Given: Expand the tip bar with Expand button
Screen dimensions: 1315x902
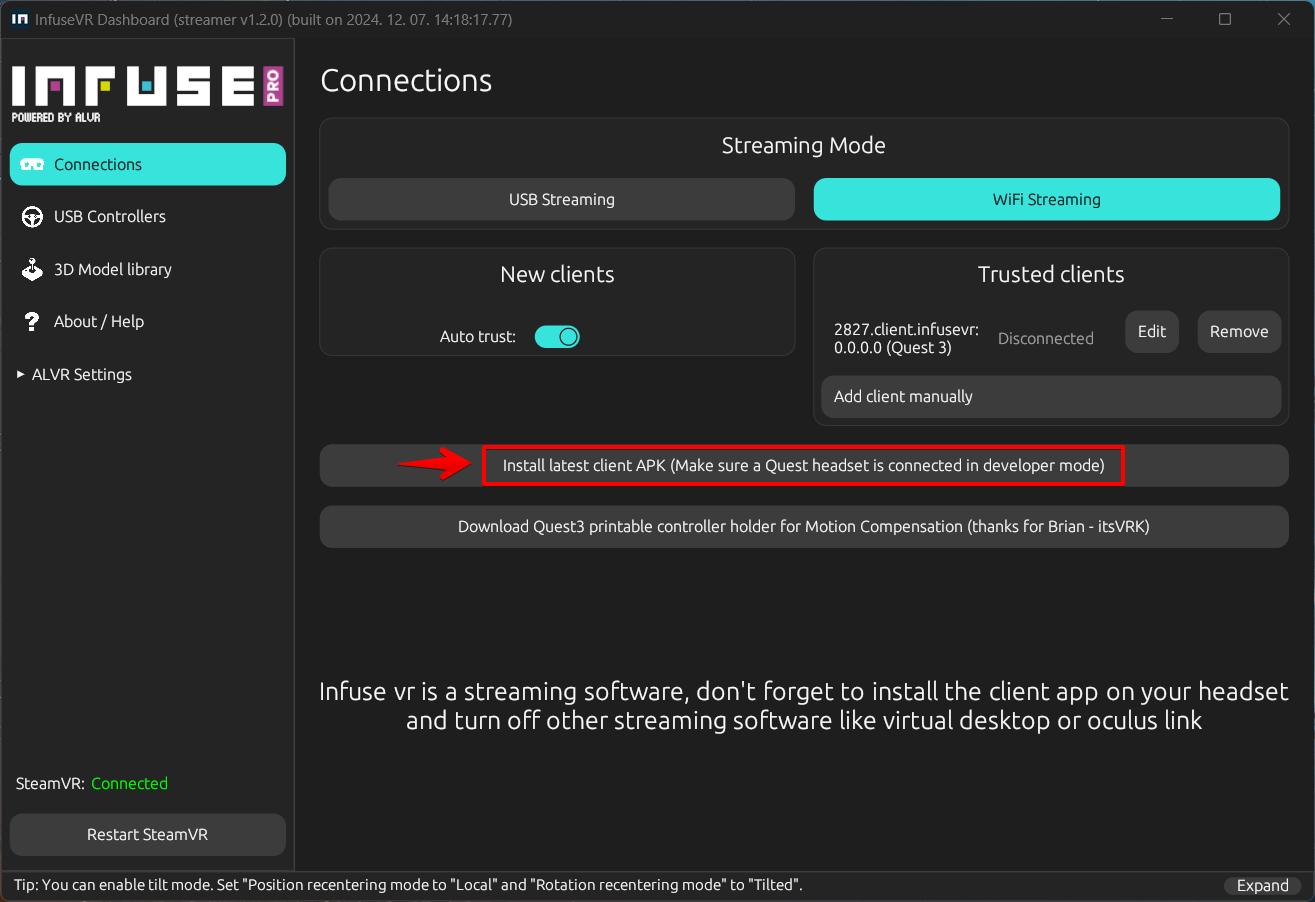Looking at the screenshot, I should pyautogui.click(x=1262, y=885).
